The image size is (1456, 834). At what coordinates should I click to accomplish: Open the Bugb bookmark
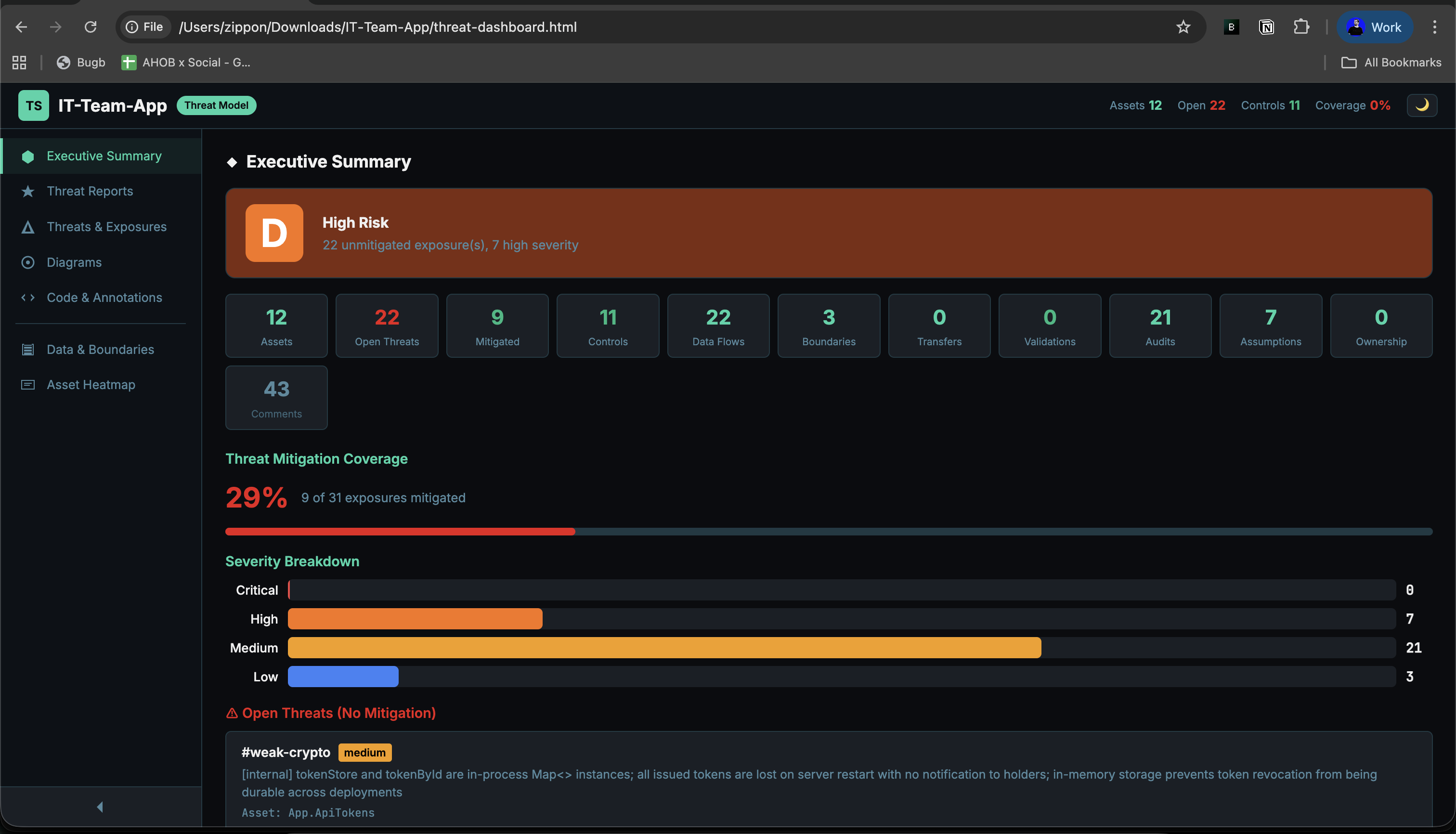(81, 63)
